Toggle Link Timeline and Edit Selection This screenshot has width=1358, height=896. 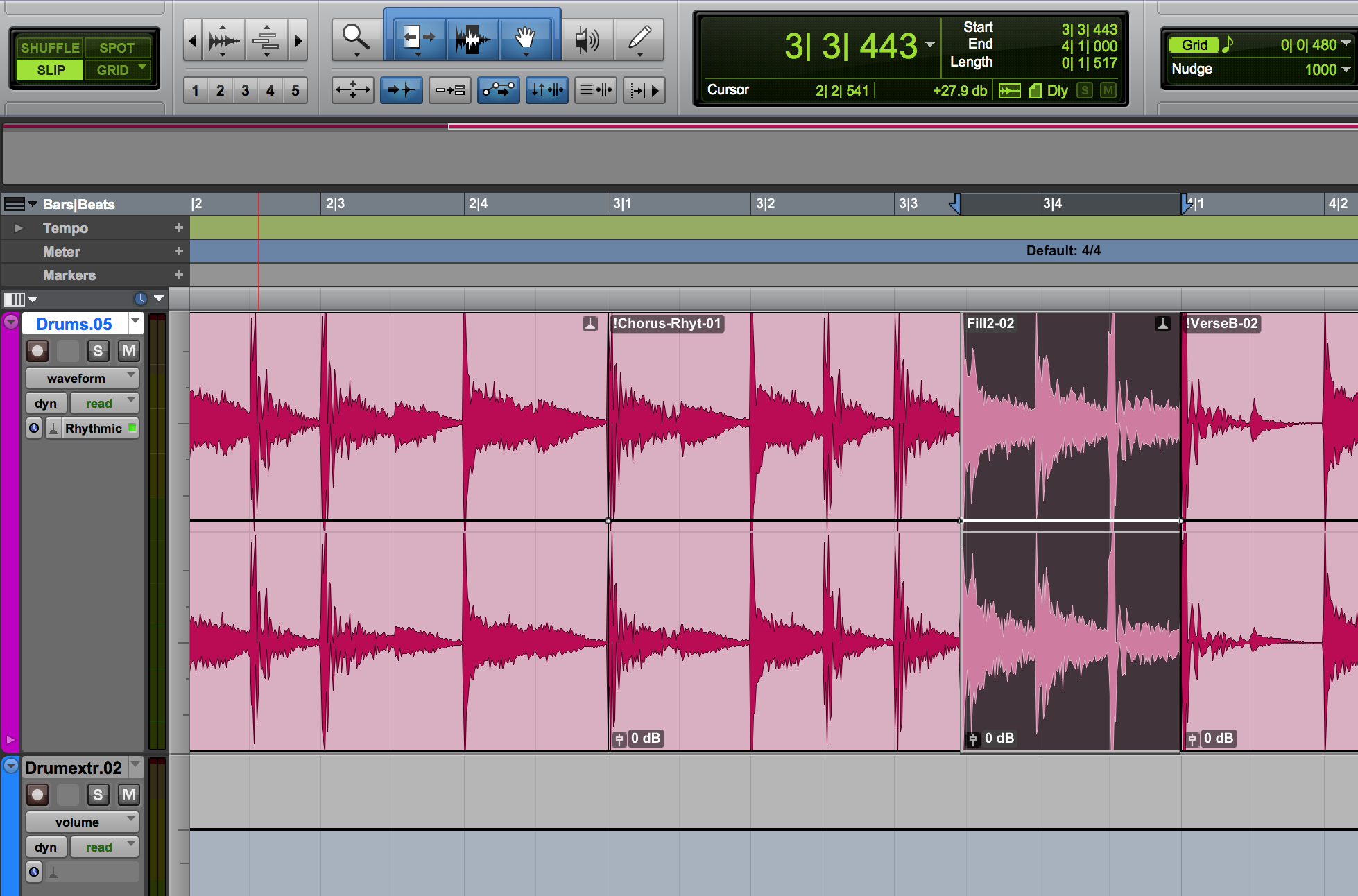[x=547, y=90]
